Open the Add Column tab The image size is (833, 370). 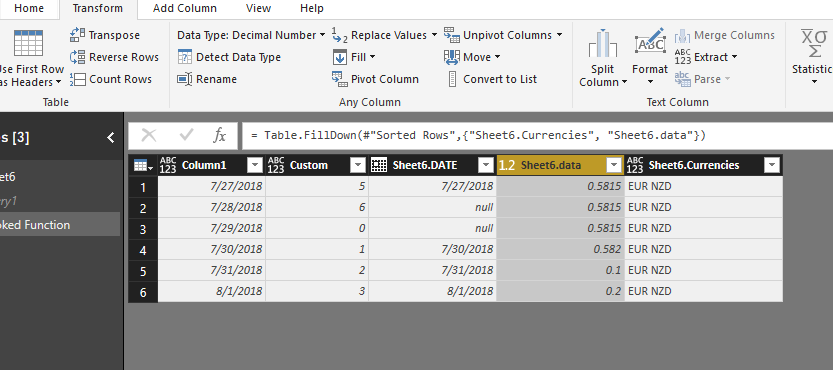[185, 9]
